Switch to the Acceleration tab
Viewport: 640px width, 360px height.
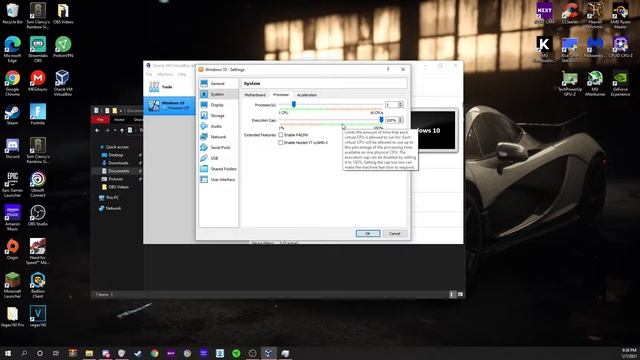click(x=307, y=95)
